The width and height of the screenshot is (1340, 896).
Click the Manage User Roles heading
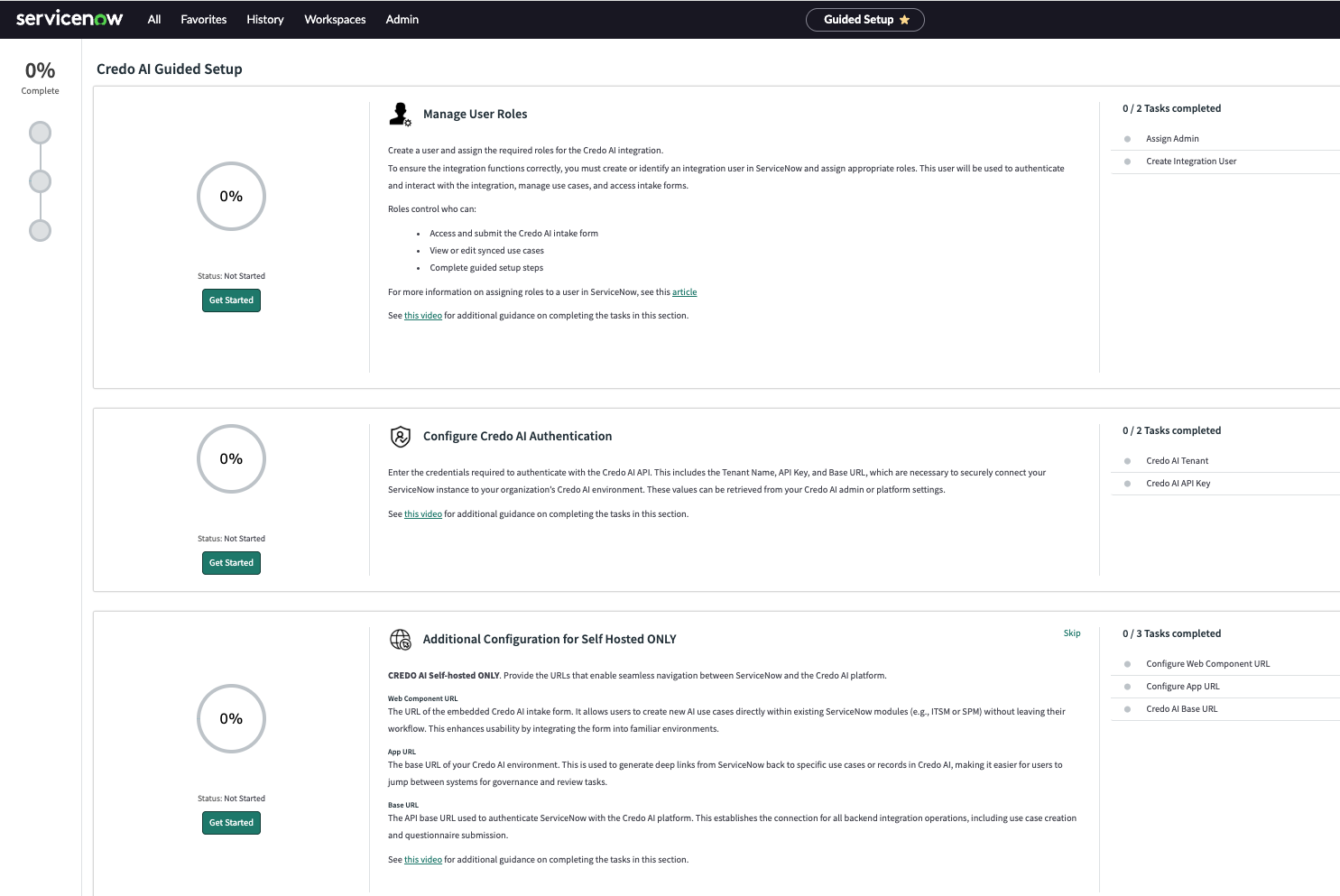tap(475, 115)
